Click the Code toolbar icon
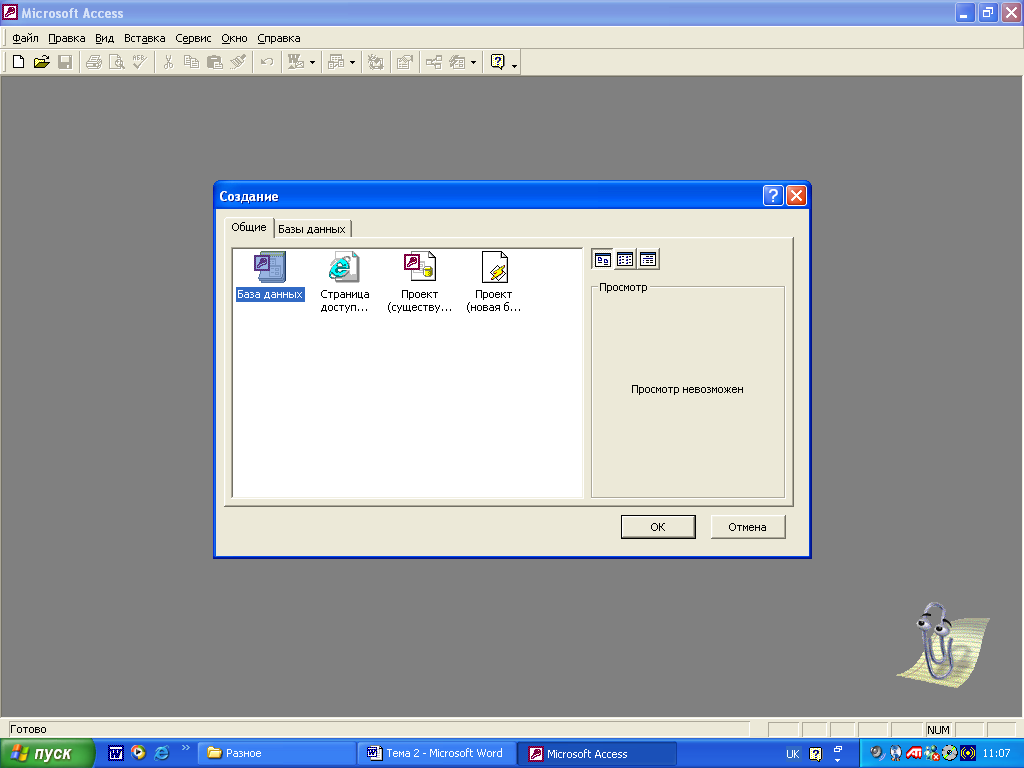Image resolution: width=1024 pixels, height=768 pixels. (x=376, y=62)
